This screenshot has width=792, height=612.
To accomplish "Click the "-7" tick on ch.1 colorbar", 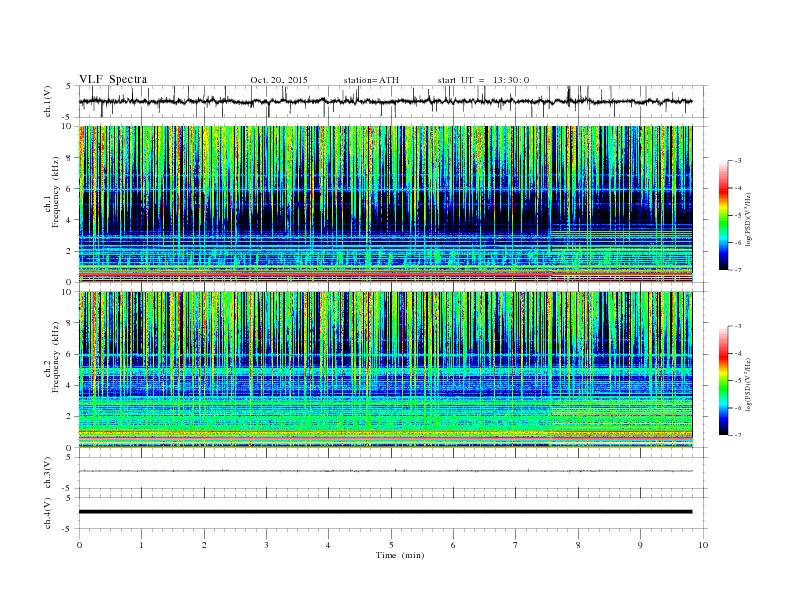I will point(738,270).
